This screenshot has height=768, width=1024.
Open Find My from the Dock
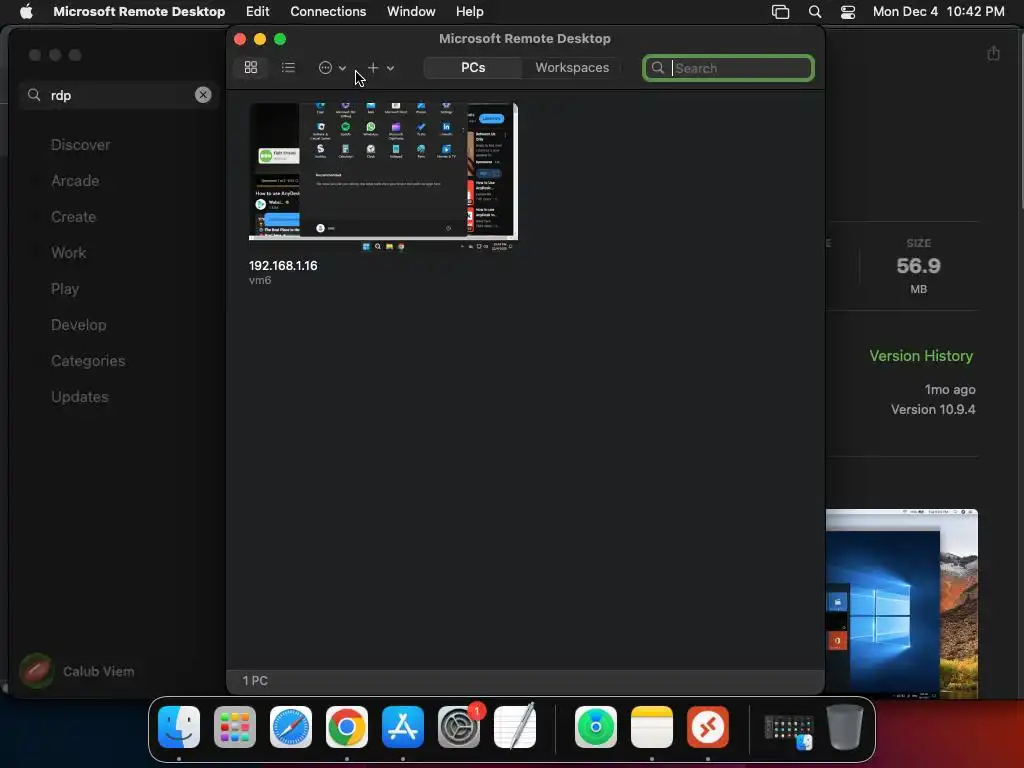(x=596, y=727)
